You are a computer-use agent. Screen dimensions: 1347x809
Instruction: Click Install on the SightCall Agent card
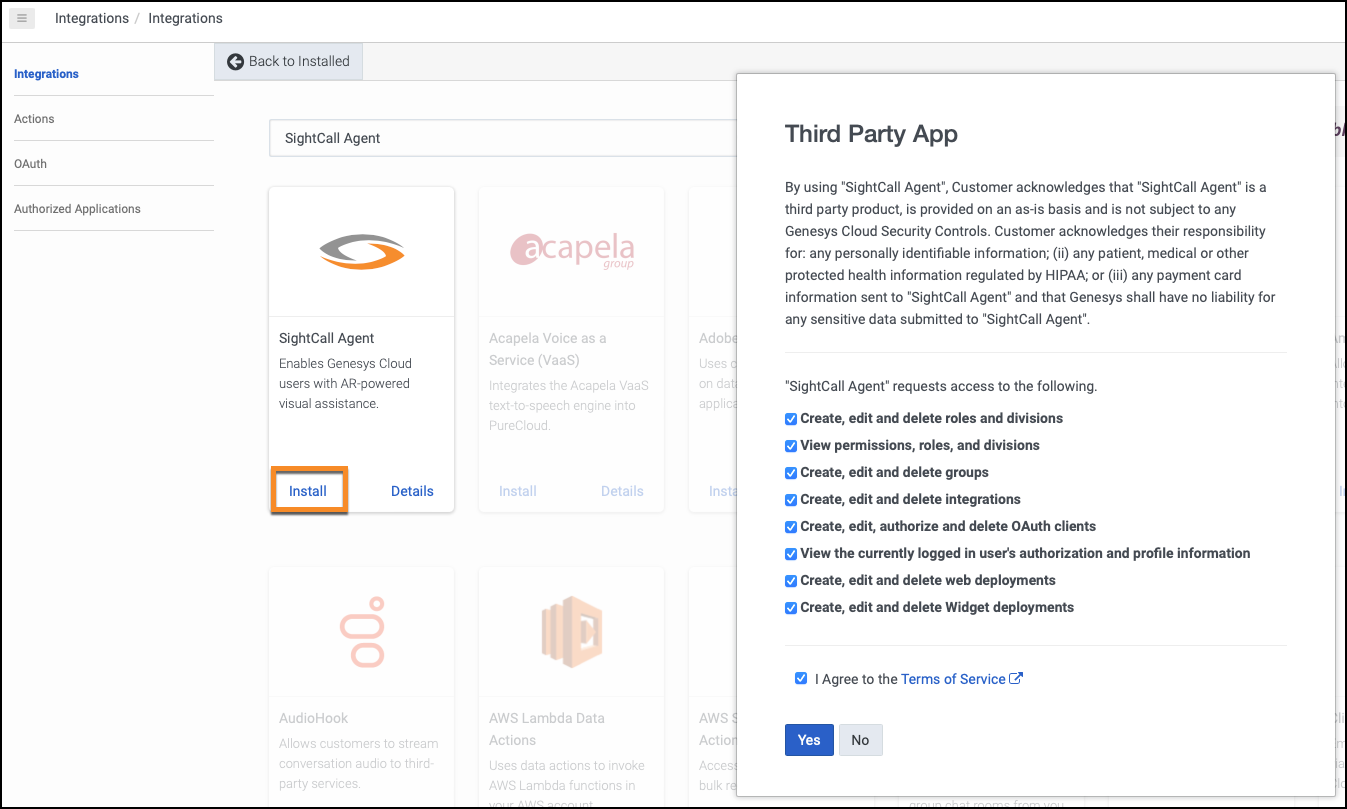coord(308,491)
